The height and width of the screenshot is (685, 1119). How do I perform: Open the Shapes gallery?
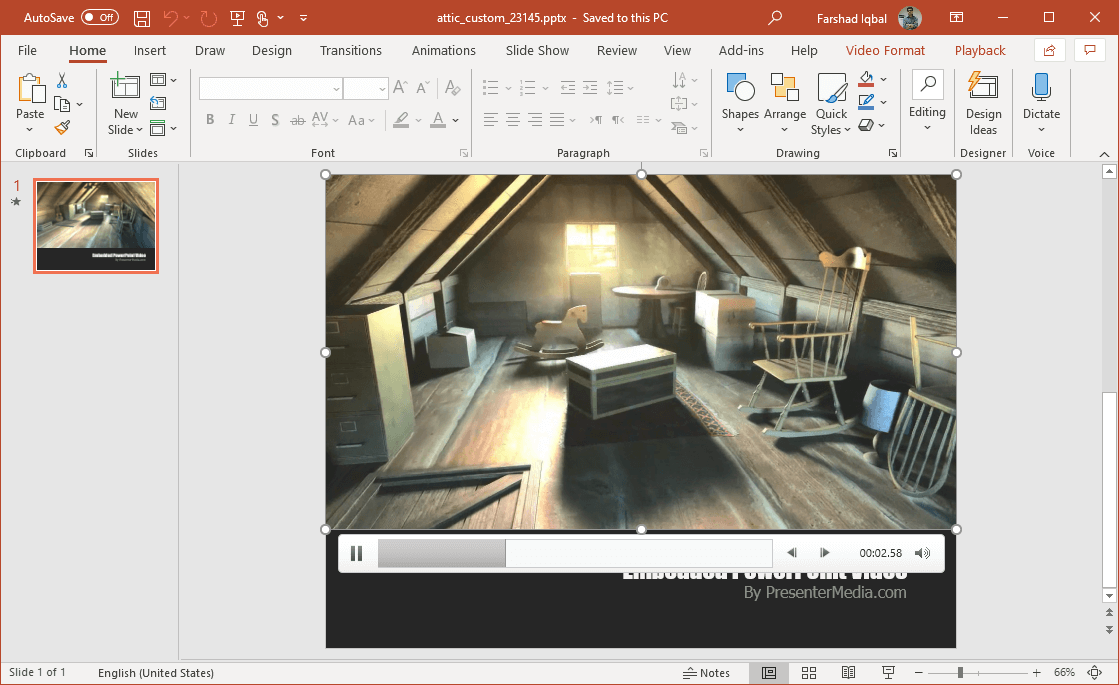[740, 103]
